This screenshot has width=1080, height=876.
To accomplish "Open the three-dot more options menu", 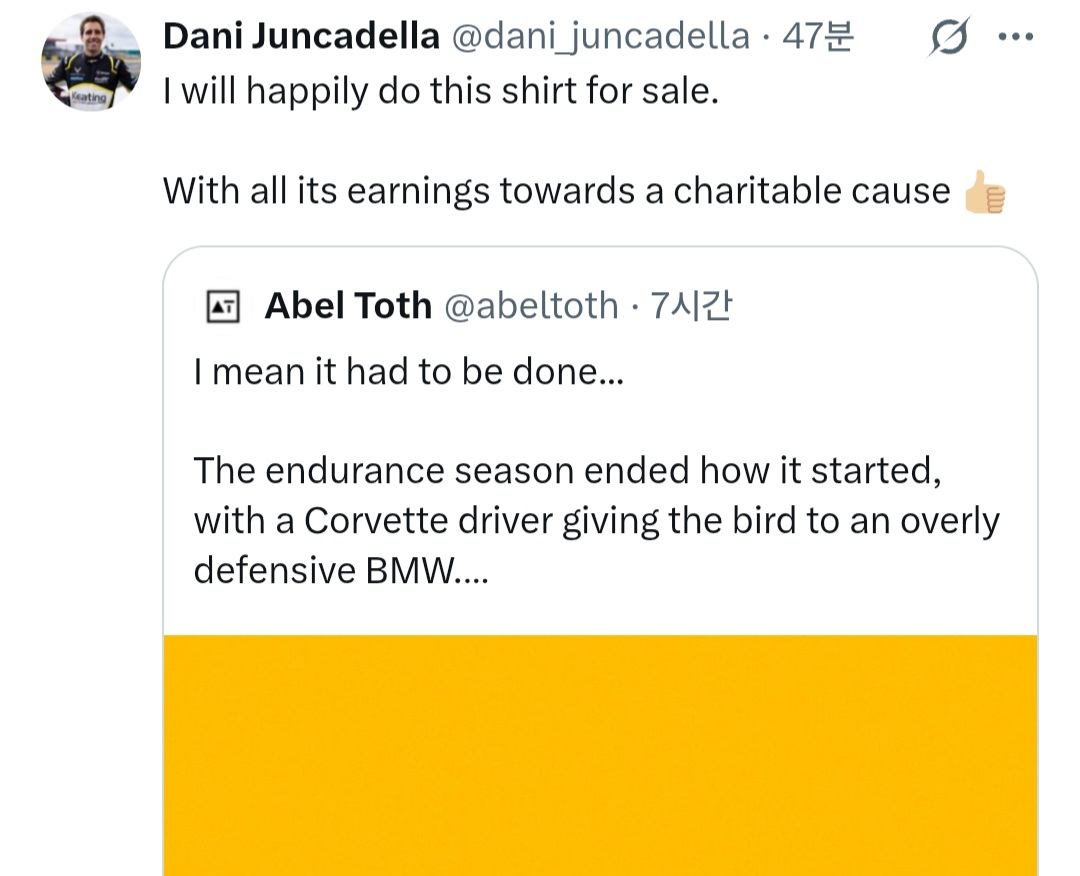I will 1015,38.
